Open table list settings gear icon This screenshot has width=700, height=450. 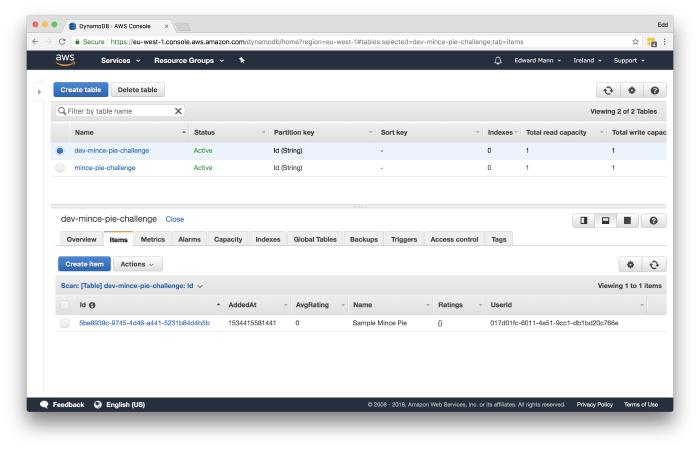631,90
